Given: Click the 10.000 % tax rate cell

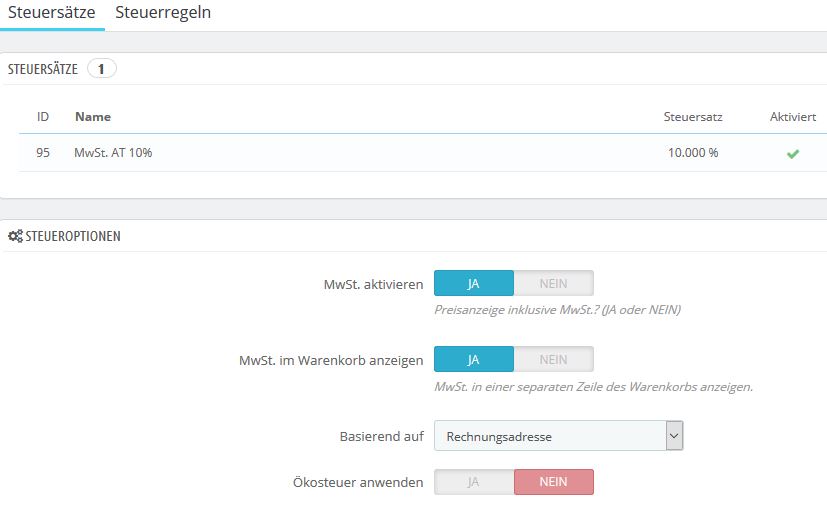Looking at the screenshot, I should [x=693, y=154].
